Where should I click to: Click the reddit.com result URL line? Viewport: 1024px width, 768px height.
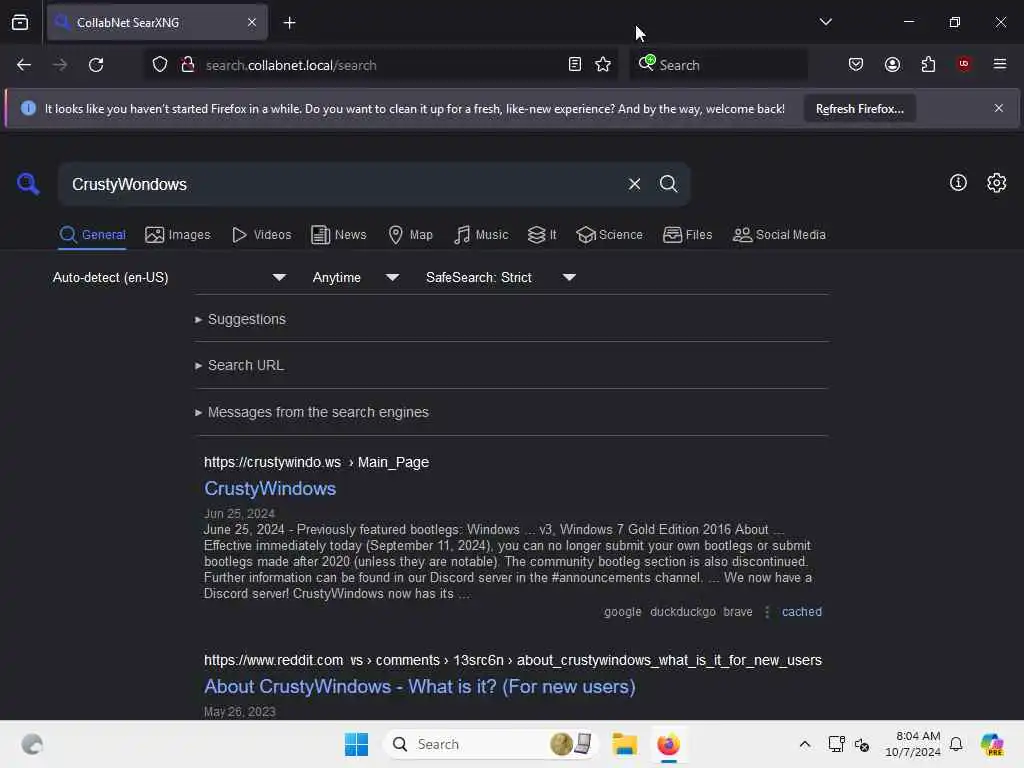(x=513, y=660)
